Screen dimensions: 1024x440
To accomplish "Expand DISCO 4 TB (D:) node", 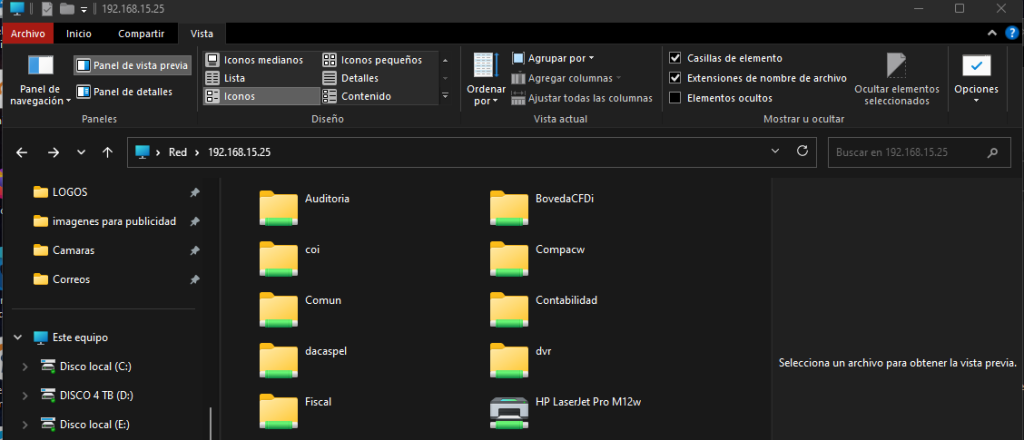I will click(x=24, y=396).
